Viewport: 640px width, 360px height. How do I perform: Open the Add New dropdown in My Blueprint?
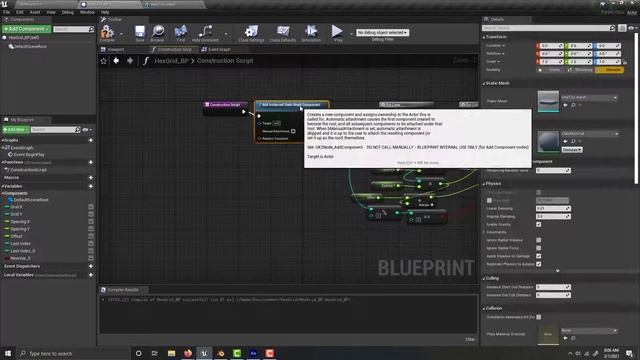pyautogui.click(x=16, y=129)
